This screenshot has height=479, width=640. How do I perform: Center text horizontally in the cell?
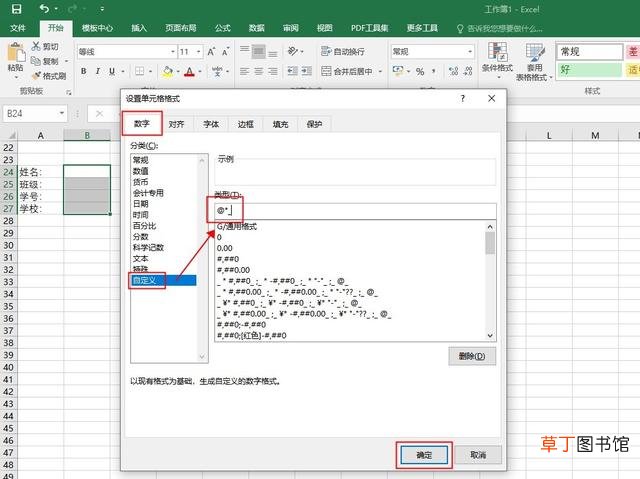click(259, 71)
